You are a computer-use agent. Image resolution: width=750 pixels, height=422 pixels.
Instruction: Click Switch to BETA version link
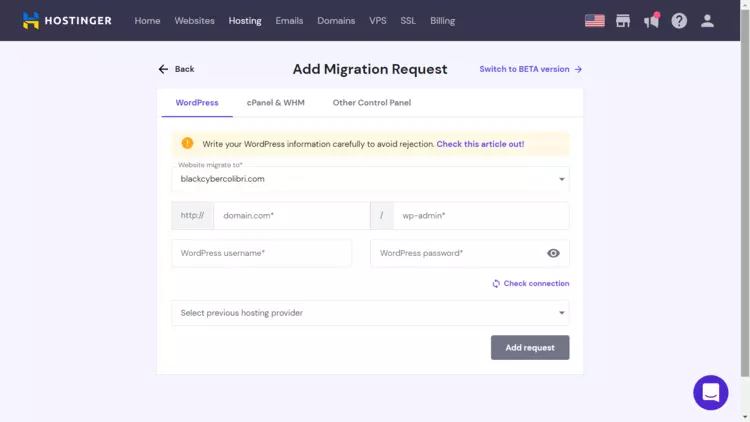click(530, 69)
